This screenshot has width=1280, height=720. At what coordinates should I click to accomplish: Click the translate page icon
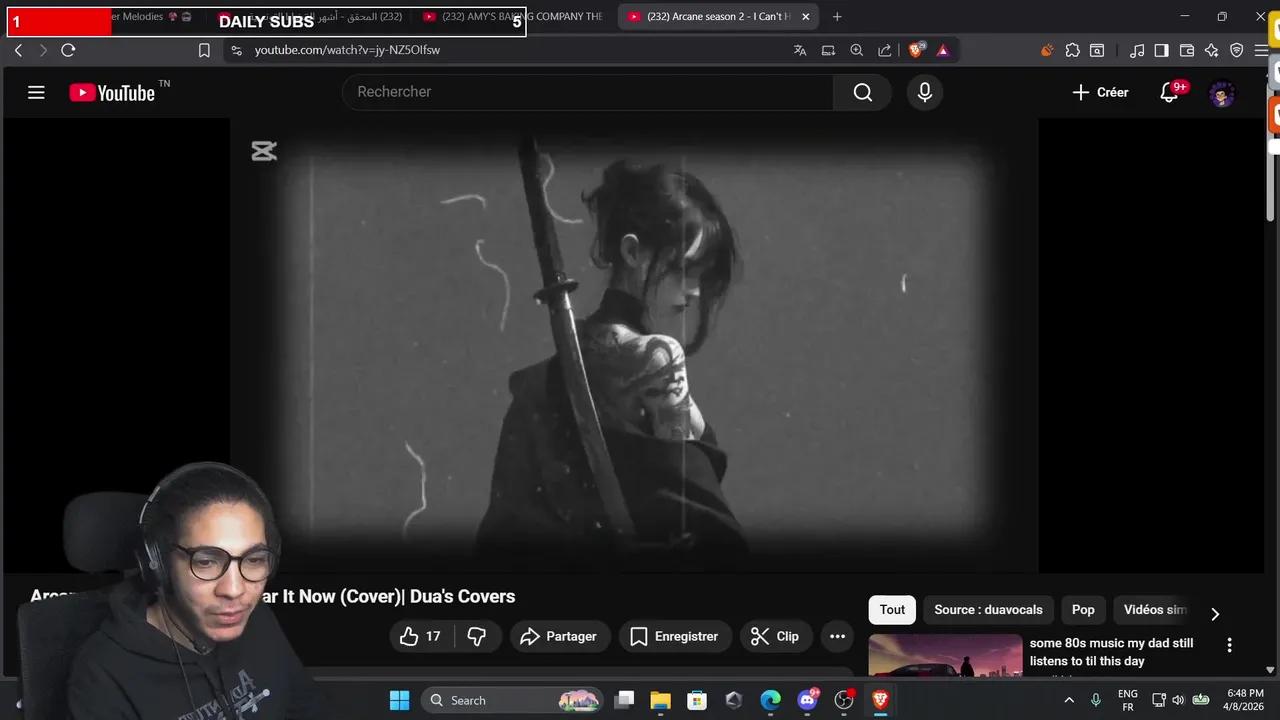pyautogui.click(x=800, y=50)
